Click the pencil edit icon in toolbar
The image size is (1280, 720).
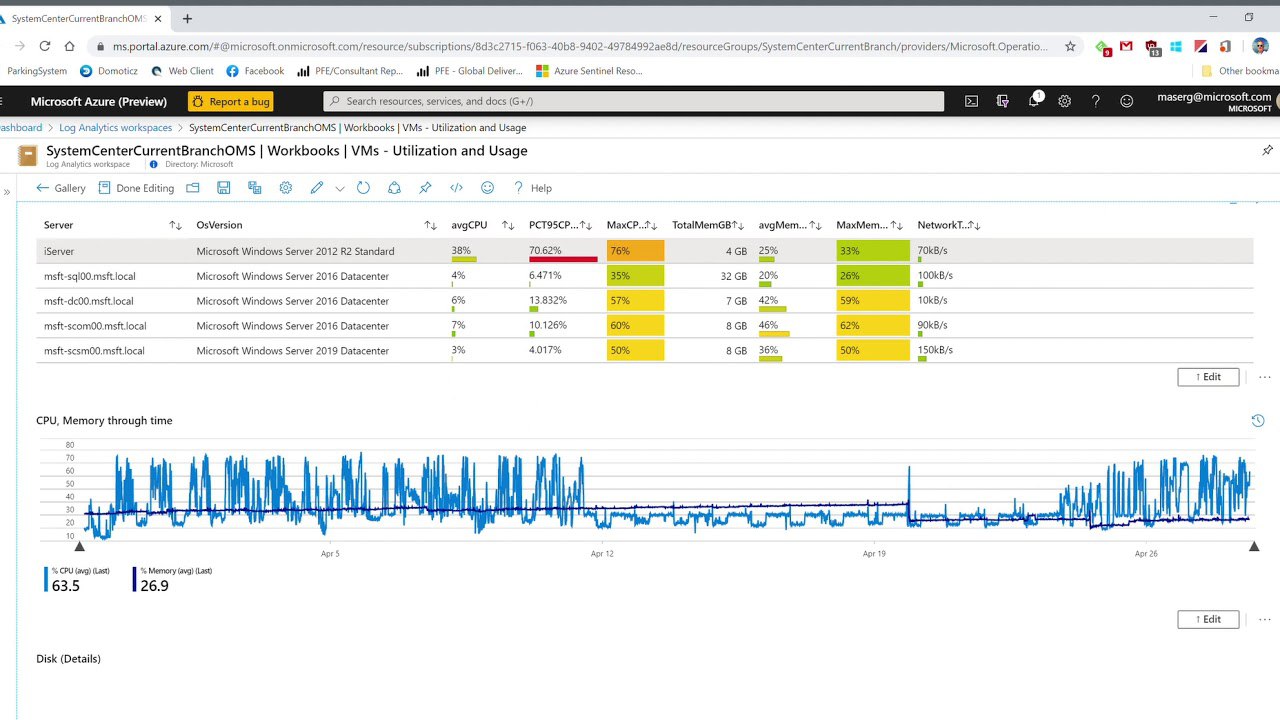pyautogui.click(x=317, y=188)
